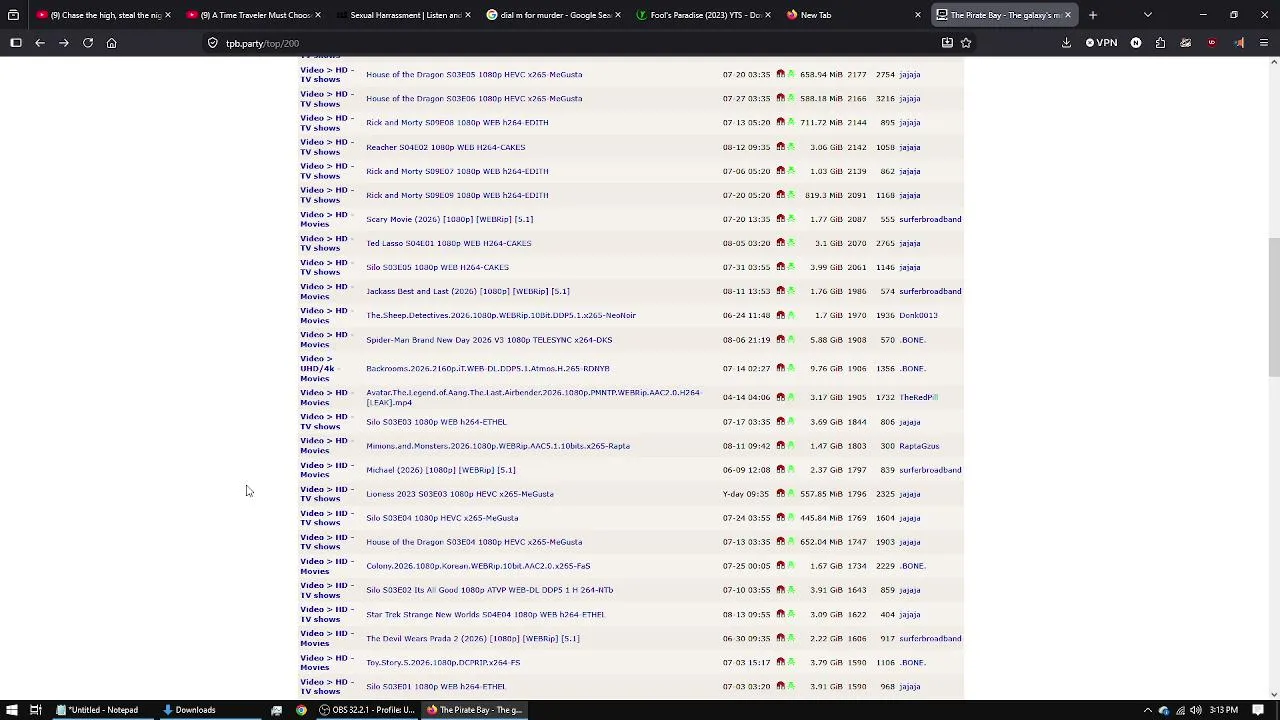Close The Pirate Bay tab

[1068, 15]
